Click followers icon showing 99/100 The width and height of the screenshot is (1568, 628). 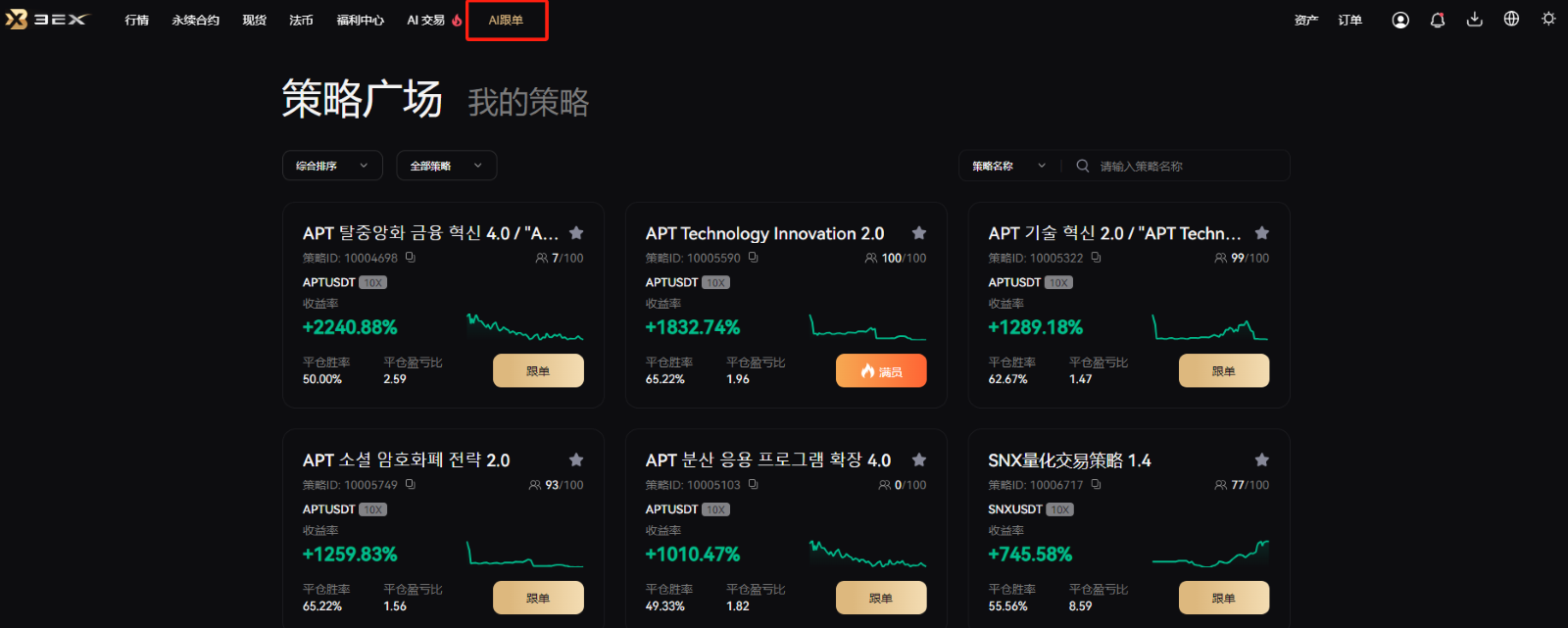(x=1221, y=259)
